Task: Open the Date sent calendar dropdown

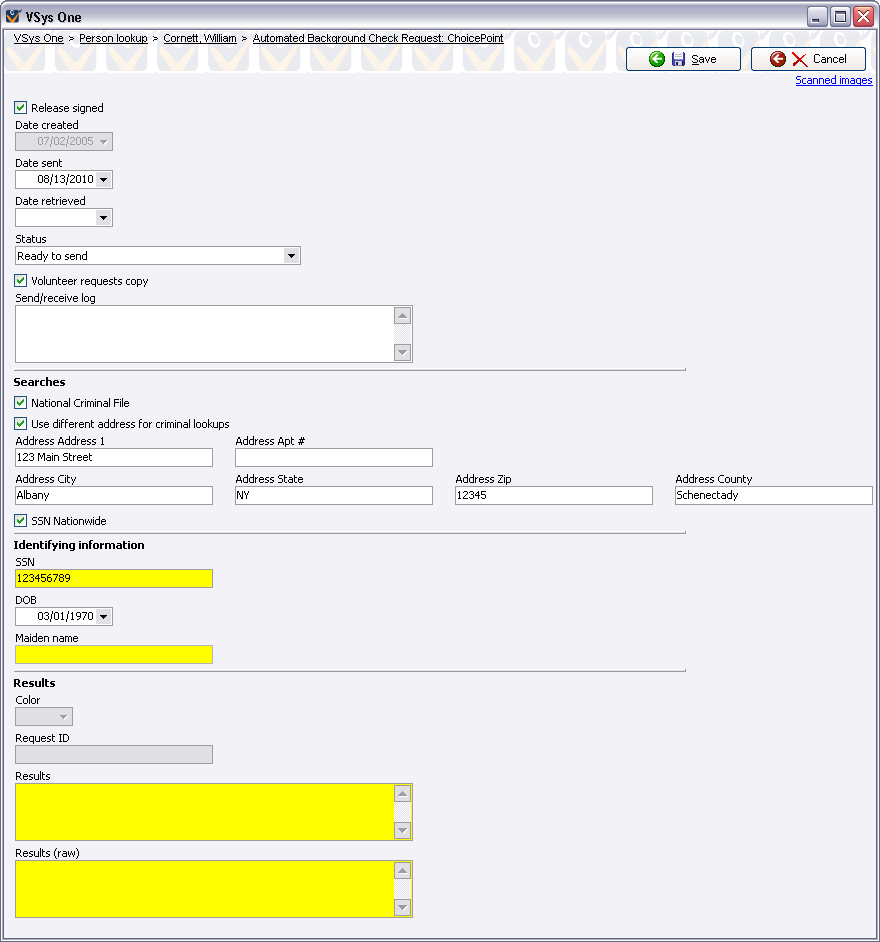Action: coord(103,180)
